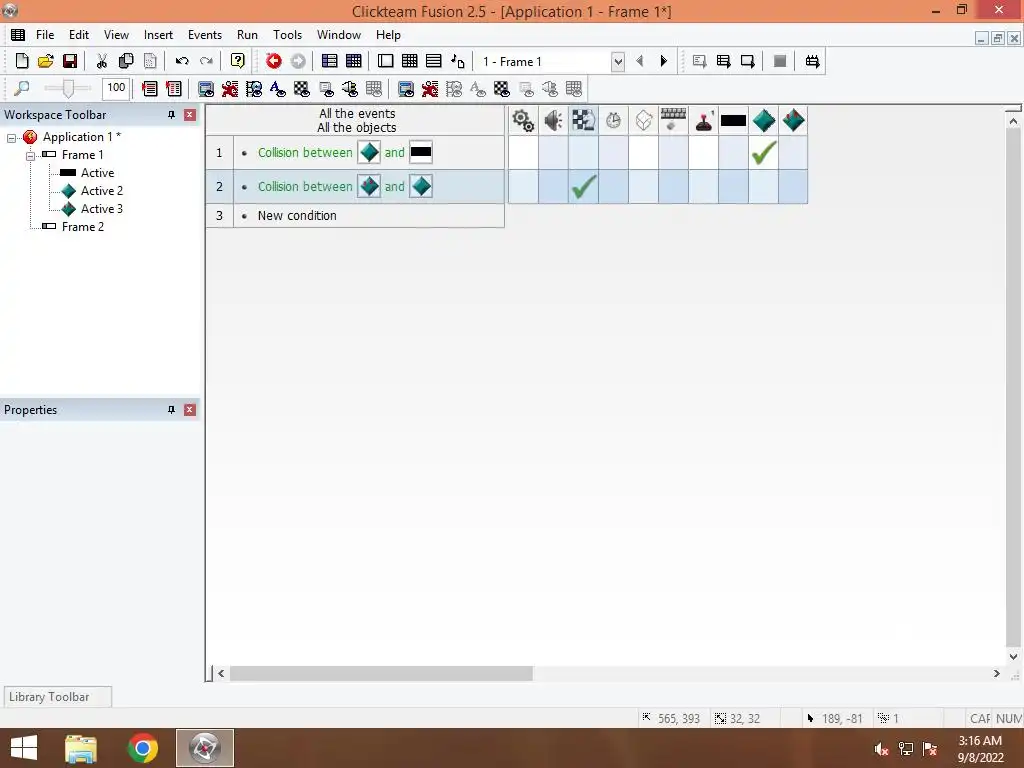1024x768 pixels.
Task: Open Chrome from the taskbar
Action: pyautogui.click(x=142, y=748)
